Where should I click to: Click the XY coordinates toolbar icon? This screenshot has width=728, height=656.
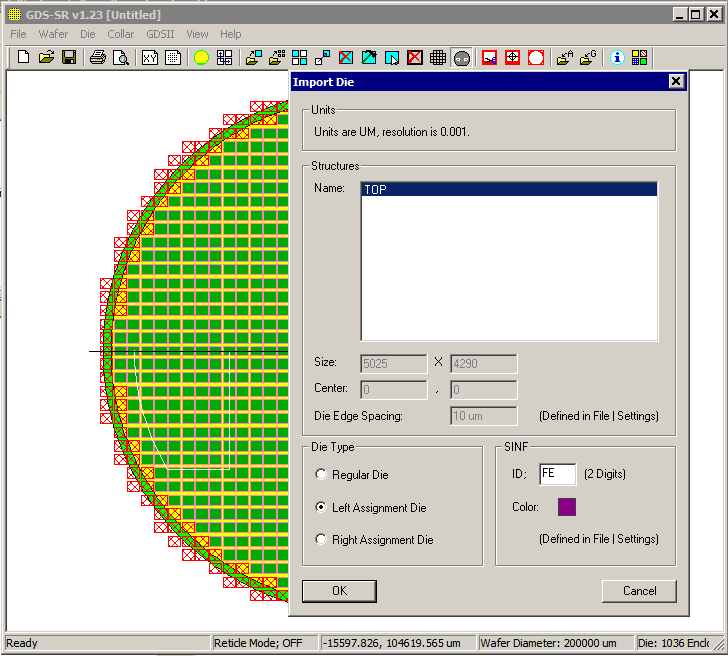click(x=150, y=58)
